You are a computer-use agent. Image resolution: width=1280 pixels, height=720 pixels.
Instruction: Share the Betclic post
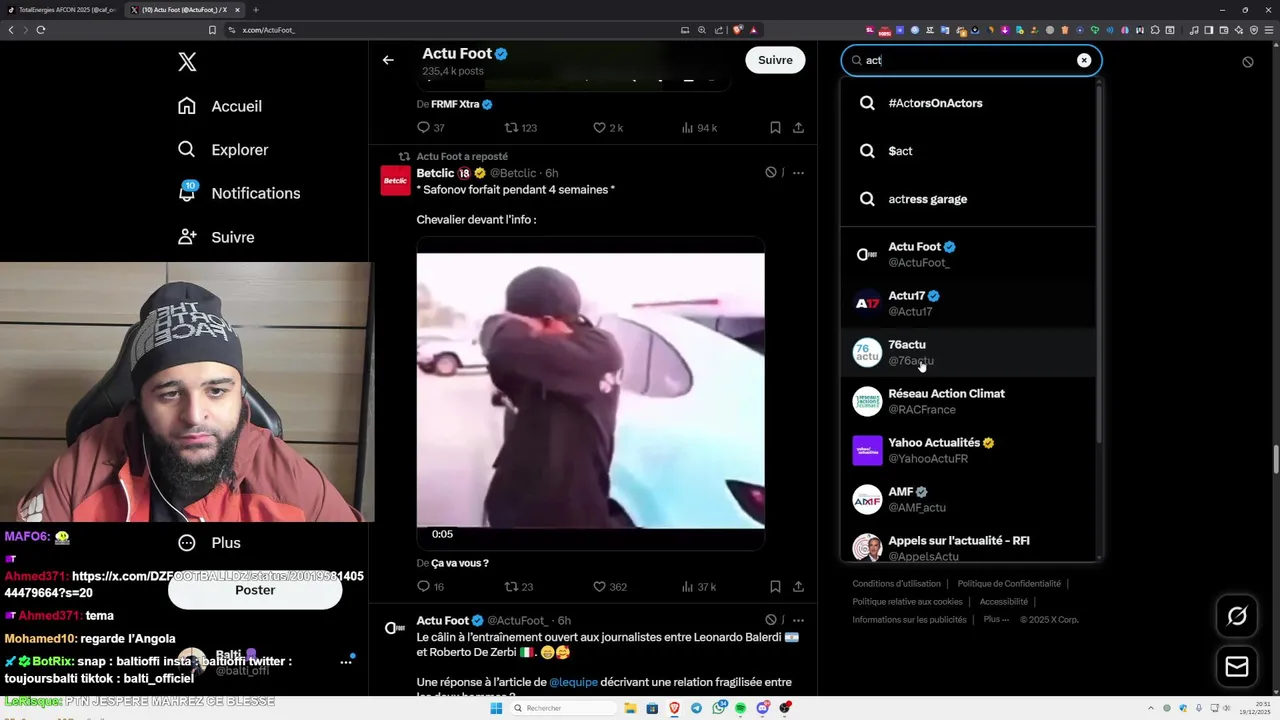[x=798, y=587]
